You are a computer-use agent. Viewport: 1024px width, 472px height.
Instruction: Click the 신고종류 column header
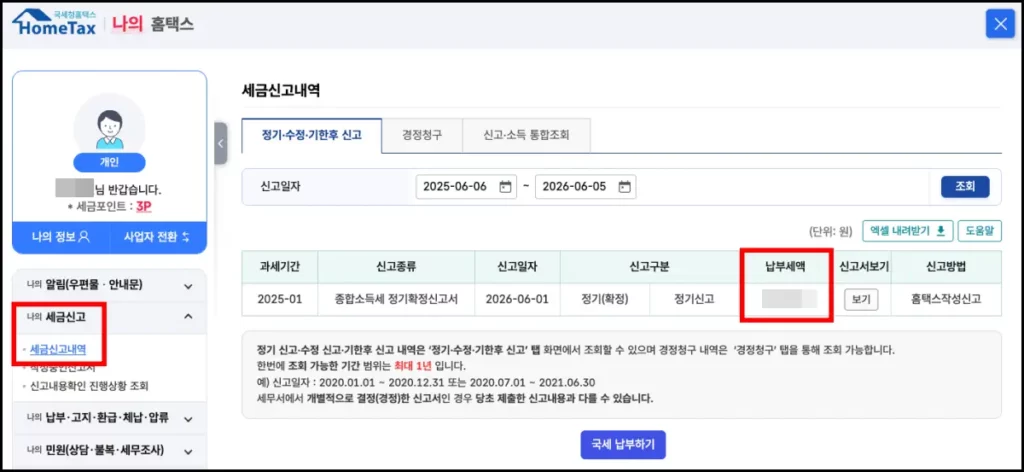[x=396, y=267]
